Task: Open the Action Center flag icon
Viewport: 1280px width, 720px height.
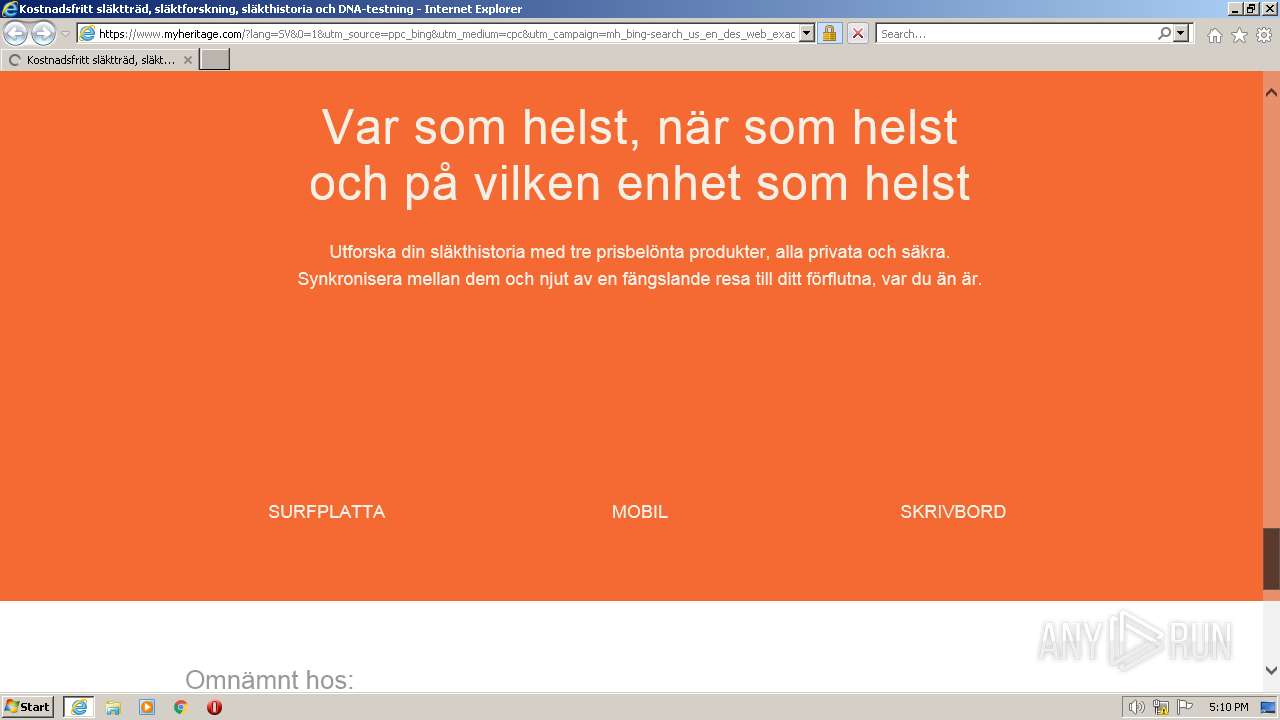Action: 1185,707
